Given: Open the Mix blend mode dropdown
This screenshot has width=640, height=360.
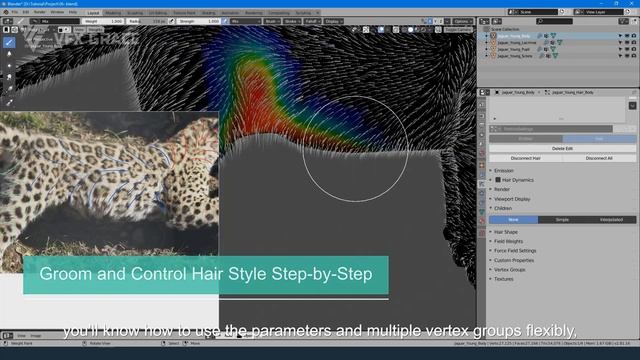Looking at the screenshot, I should [245, 21].
